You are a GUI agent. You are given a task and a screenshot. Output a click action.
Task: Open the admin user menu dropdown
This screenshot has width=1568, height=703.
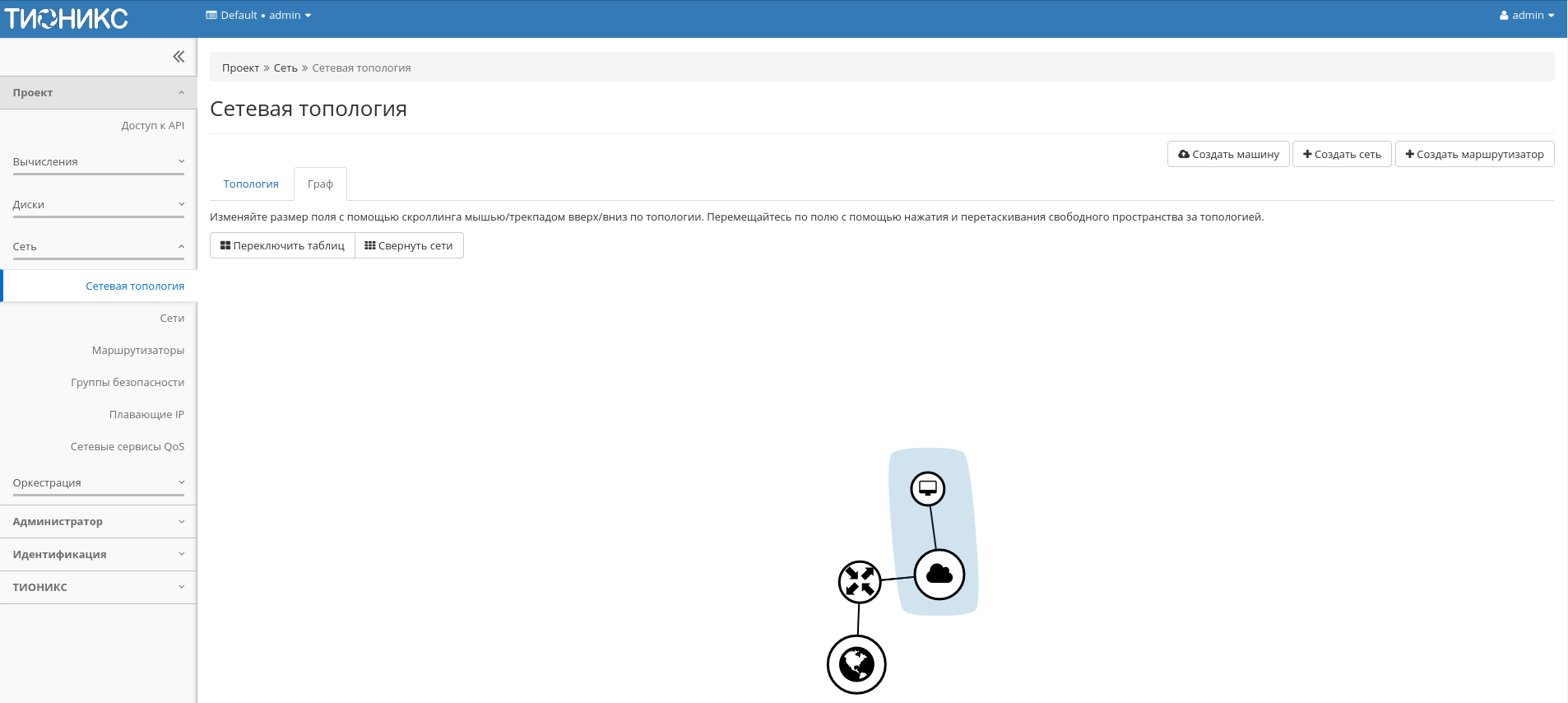point(1526,16)
